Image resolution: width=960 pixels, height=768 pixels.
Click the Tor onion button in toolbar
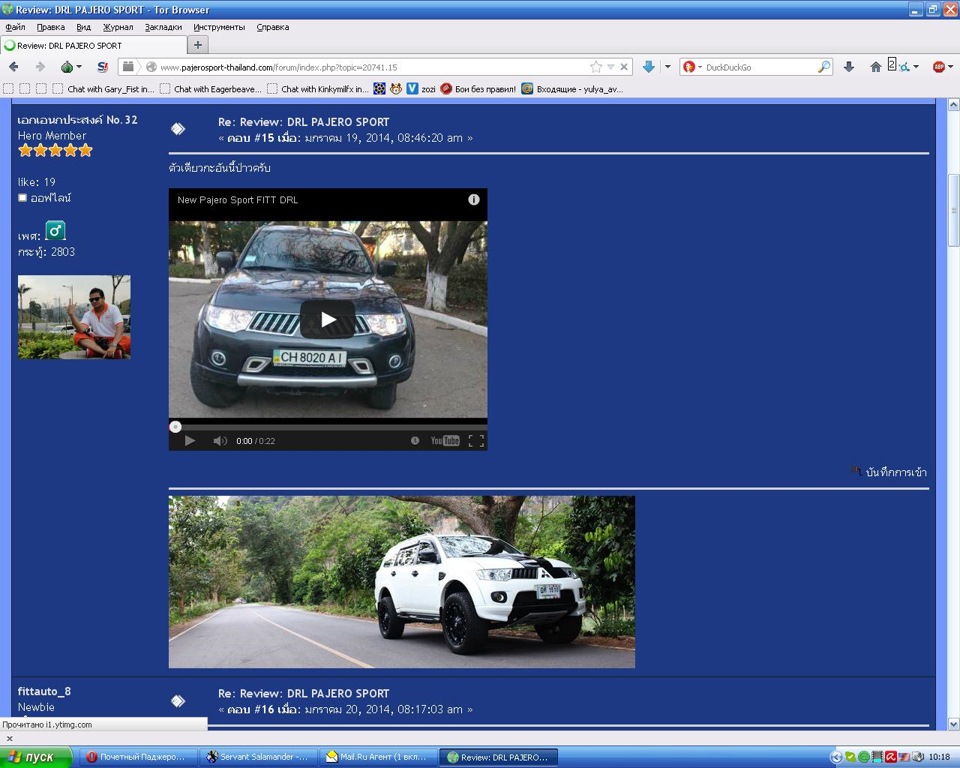click(x=66, y=67)
